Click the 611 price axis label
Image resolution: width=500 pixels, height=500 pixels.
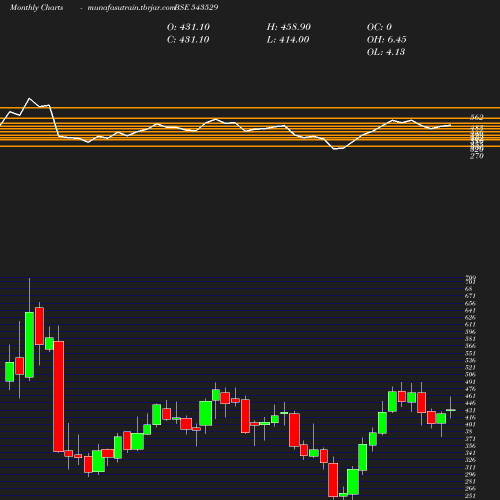(x=470, y=324)
